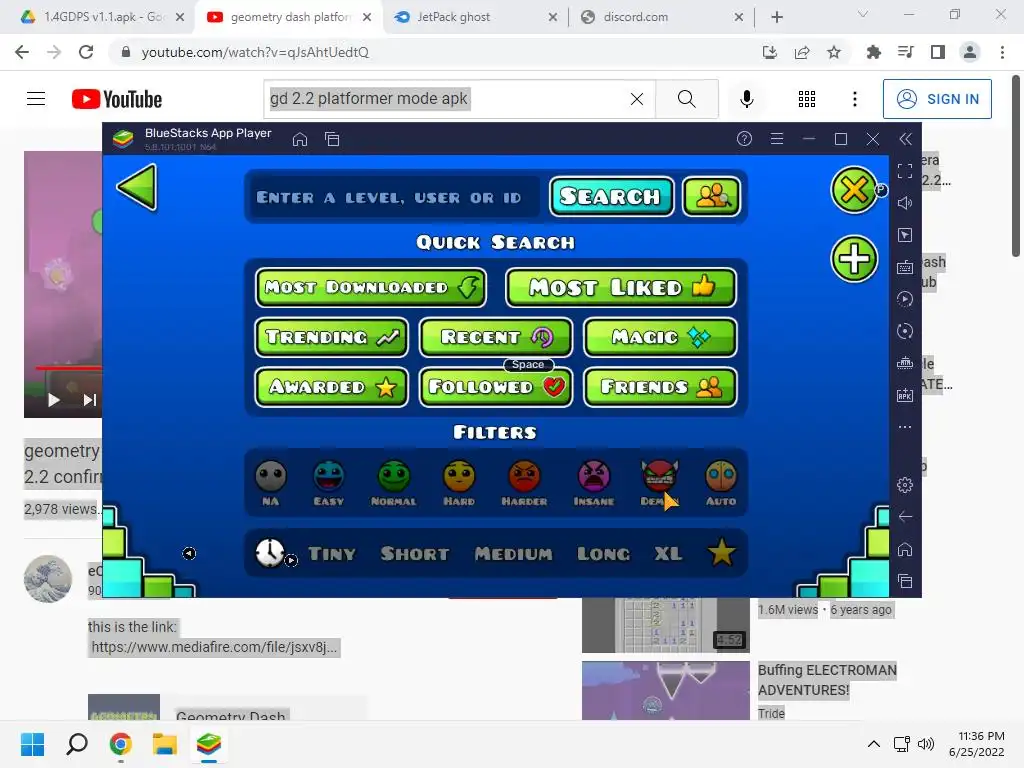
Task: Open BlueStacks hamburger menu
Action: 776,138
